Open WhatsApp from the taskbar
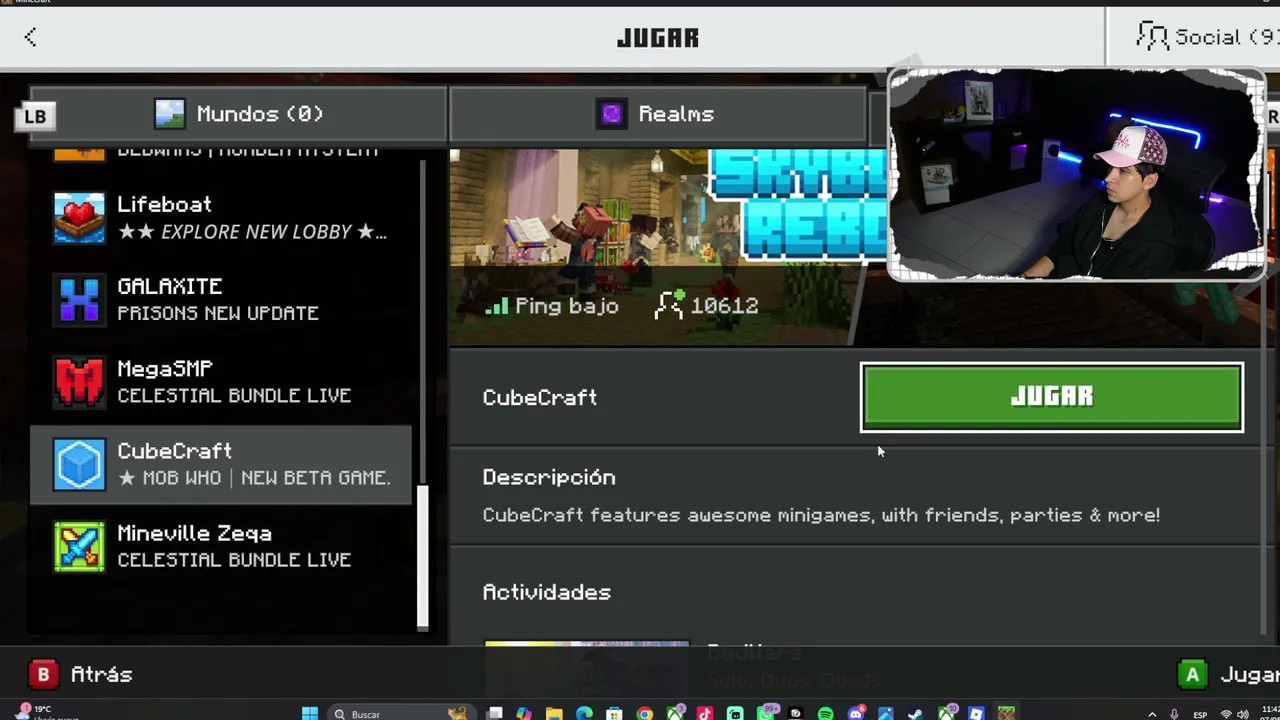This screenshot has height=720, width=1280. pyautogui.click(x=766, y=714)
